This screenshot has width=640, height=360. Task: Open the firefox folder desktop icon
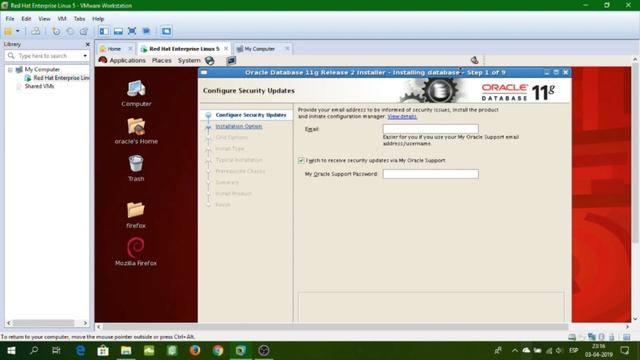(x=136, y=215)
